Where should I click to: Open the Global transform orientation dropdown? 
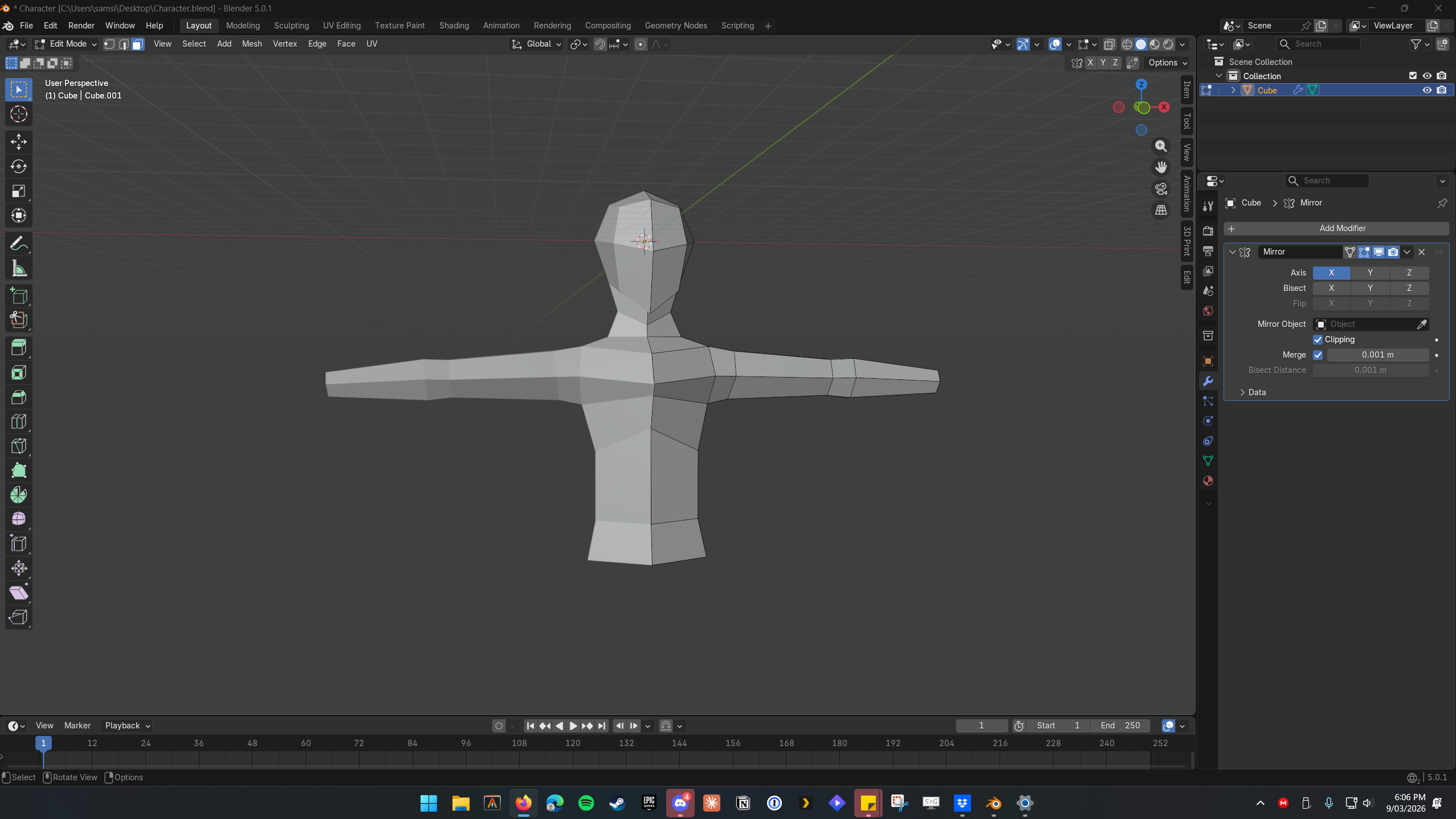[x=536, y=44]
